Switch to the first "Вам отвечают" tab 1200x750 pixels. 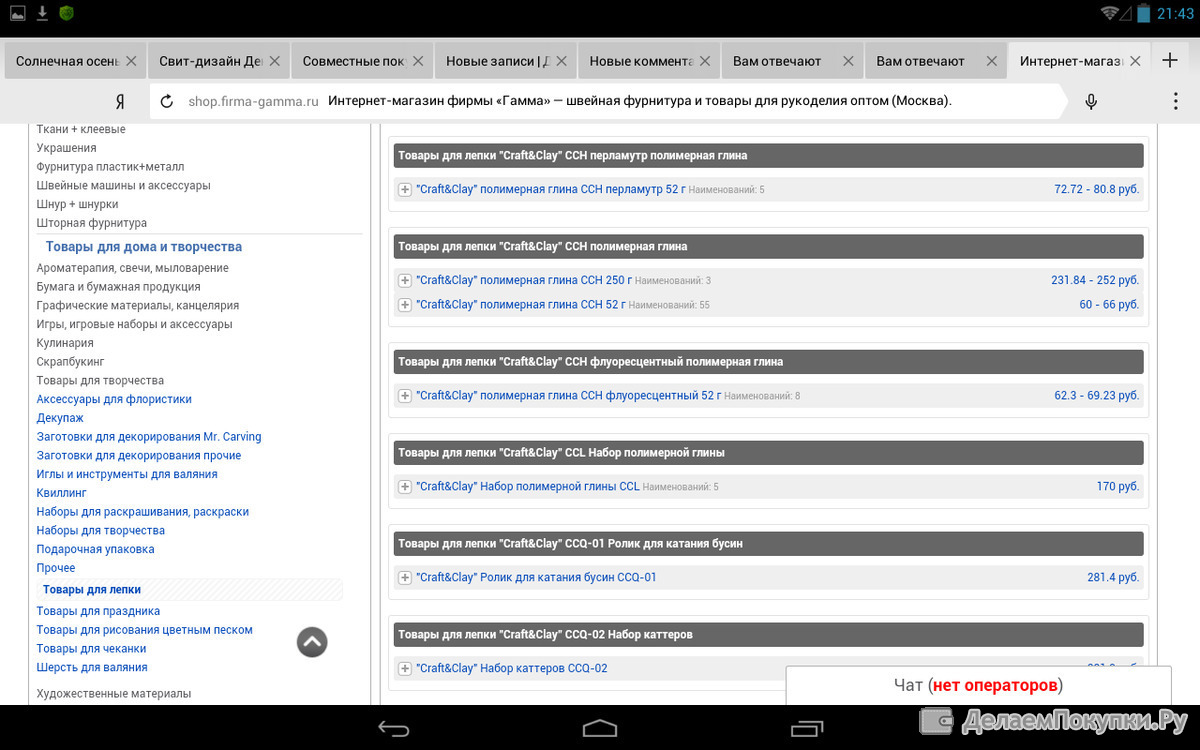click(793, 61)
